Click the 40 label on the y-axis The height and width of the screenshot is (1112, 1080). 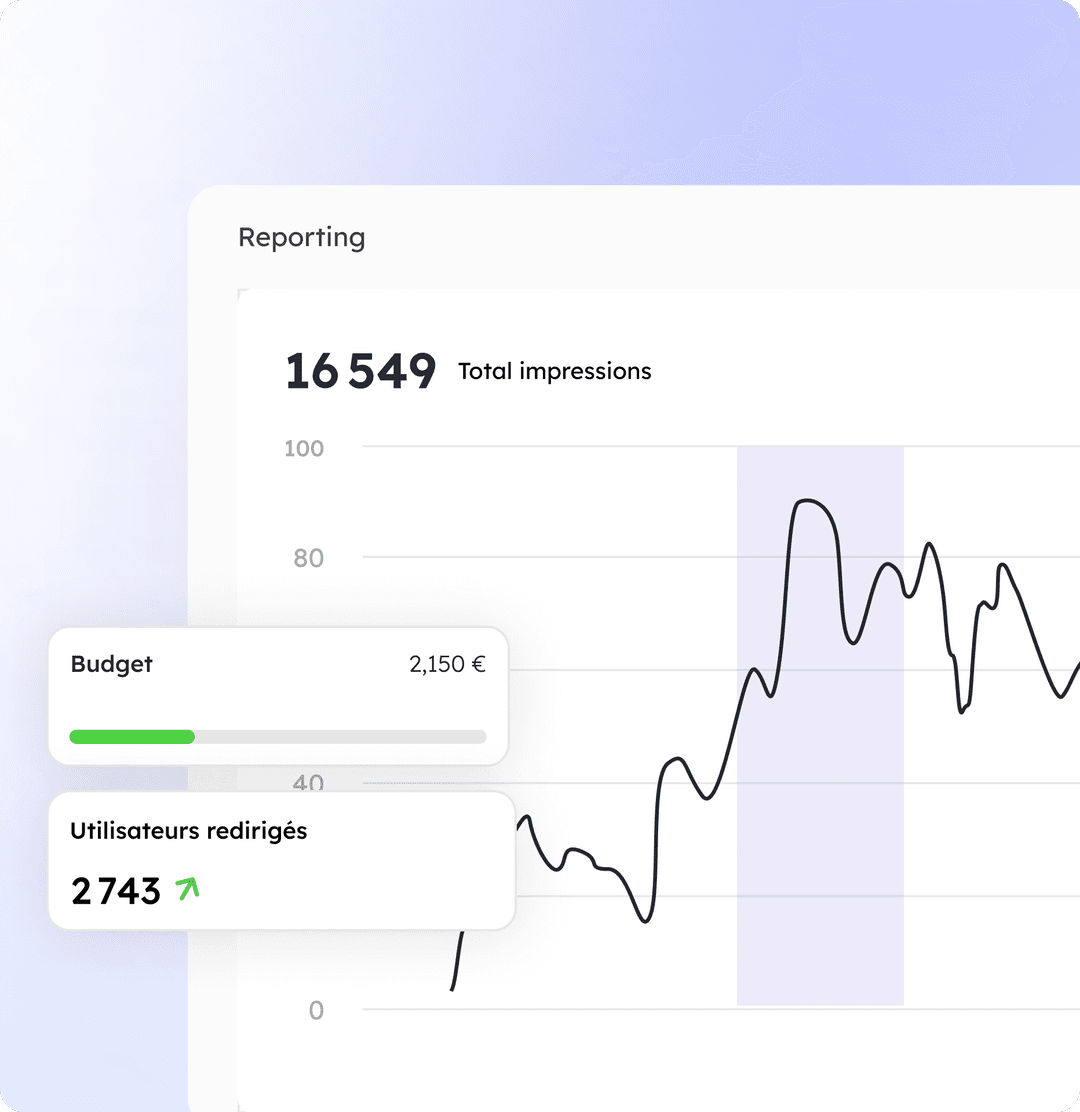[308, 782]
